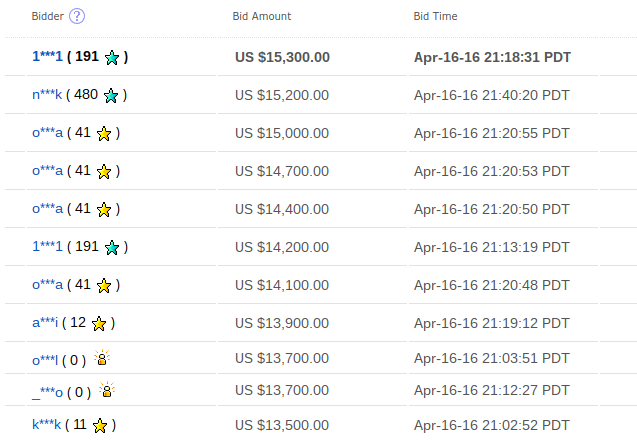Screen dimensions: 637x440
Task: Click the new-member icon beside _***o
Action: point(107,391)
